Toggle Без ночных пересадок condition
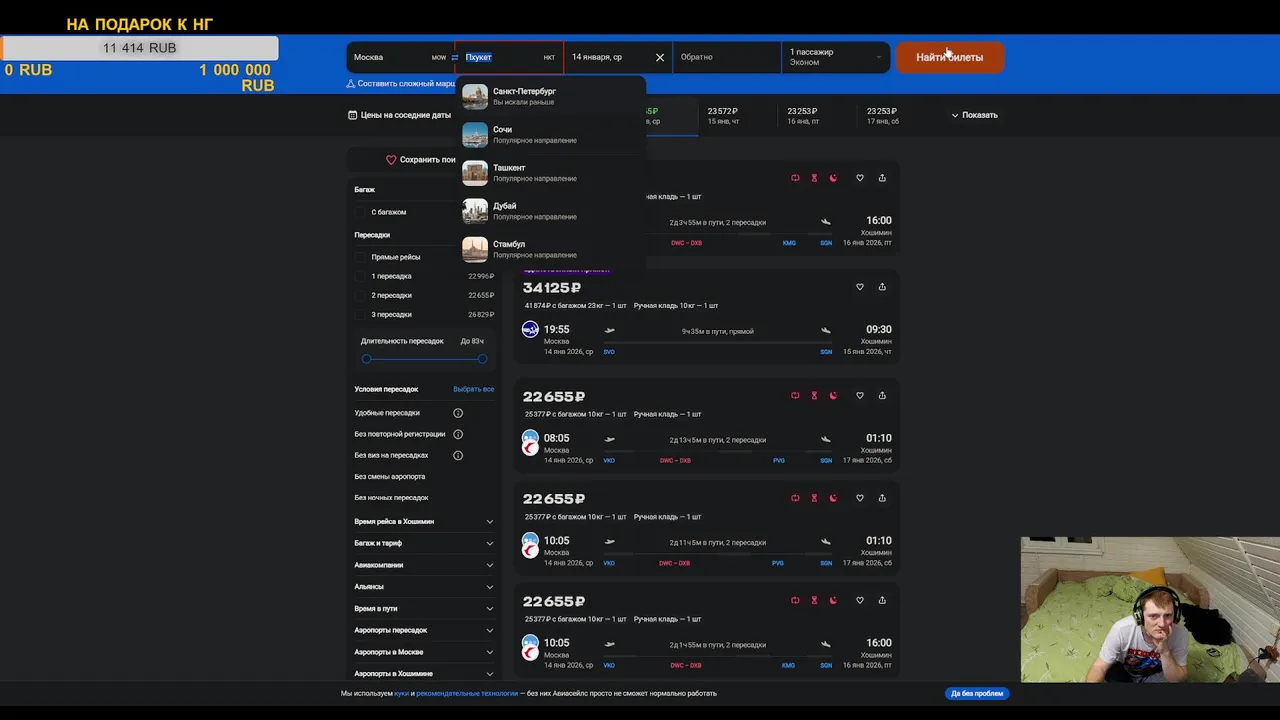This screenshot has height=720, width=1280. [391, 497]
